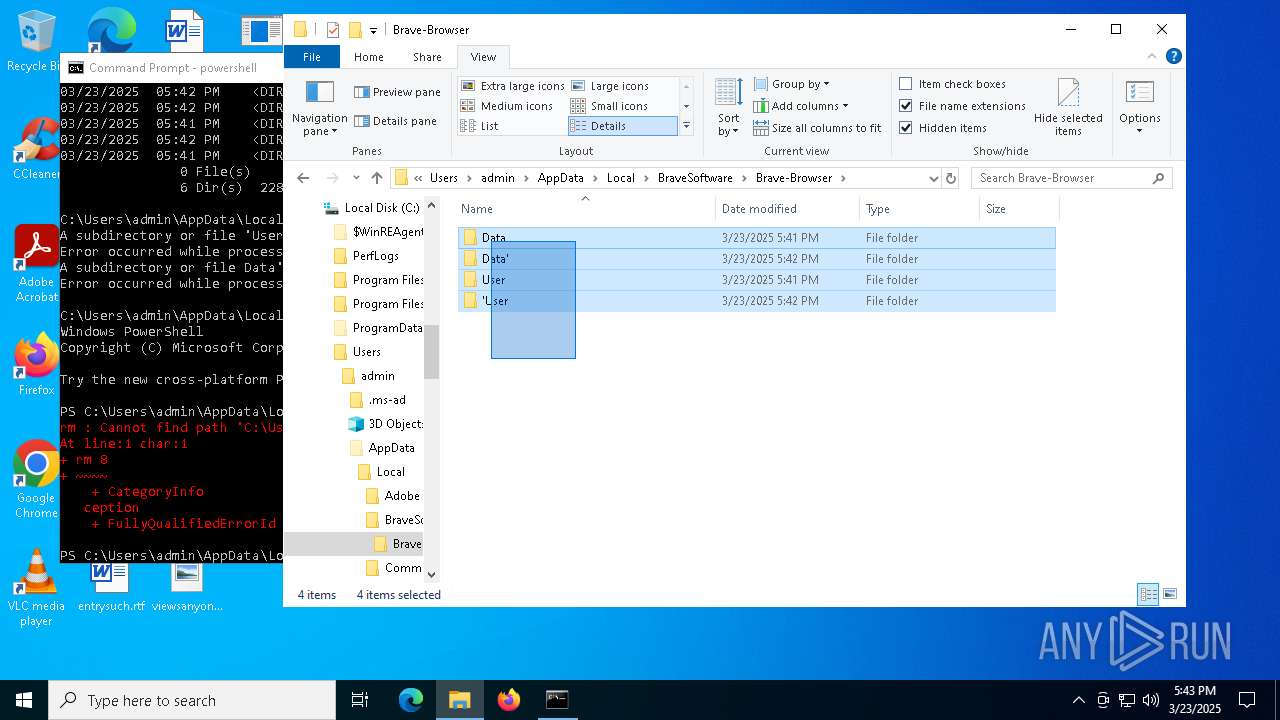
Task: Open Microsoft Edge from taskbar
Action: pyautogui.click(x=411, y=700)
